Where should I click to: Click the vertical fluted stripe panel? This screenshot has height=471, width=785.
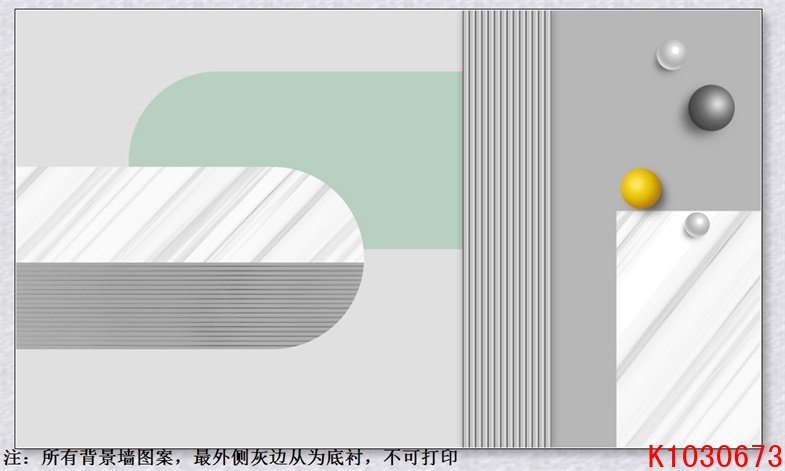pos(507,228)
